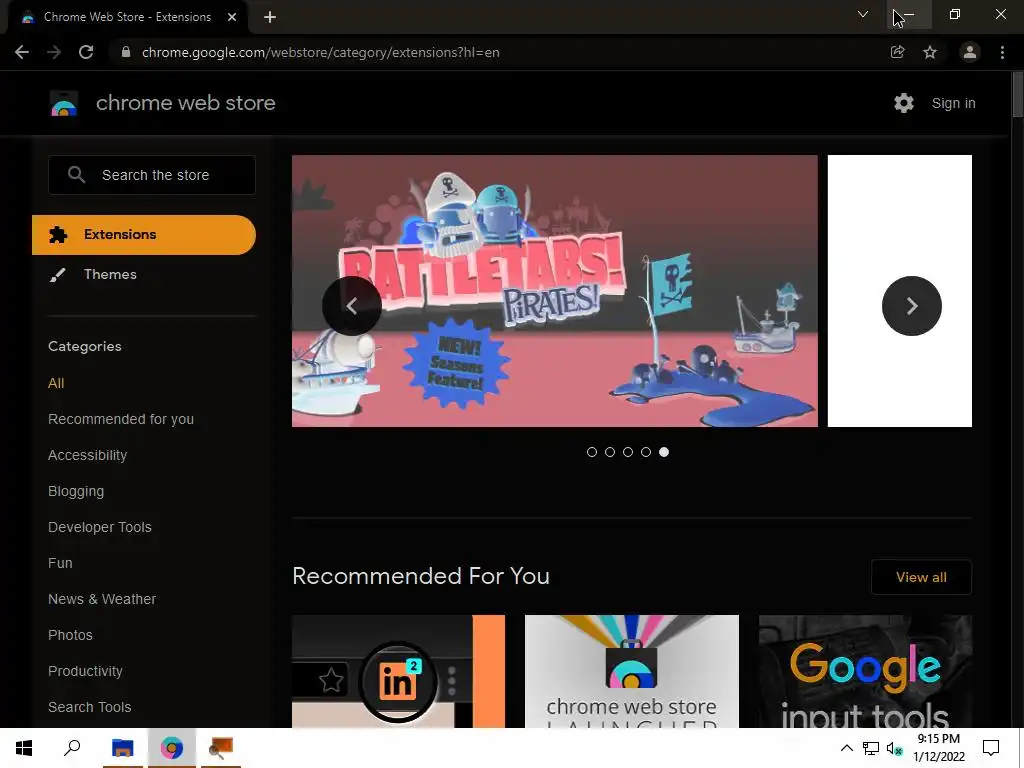Share this page icon
This screenshot has height=768, width=1024.
pos(897,52)
